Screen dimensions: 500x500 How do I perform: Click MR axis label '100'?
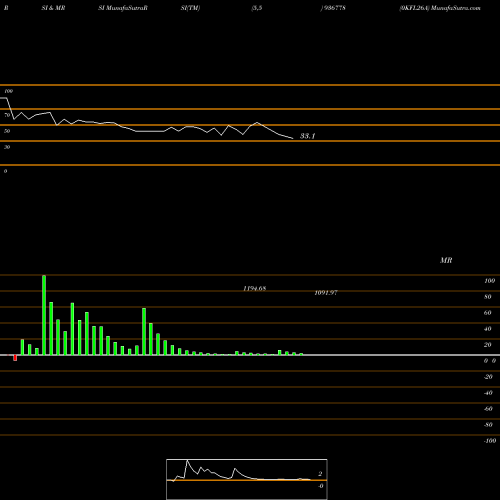click(x=489, y=281)
